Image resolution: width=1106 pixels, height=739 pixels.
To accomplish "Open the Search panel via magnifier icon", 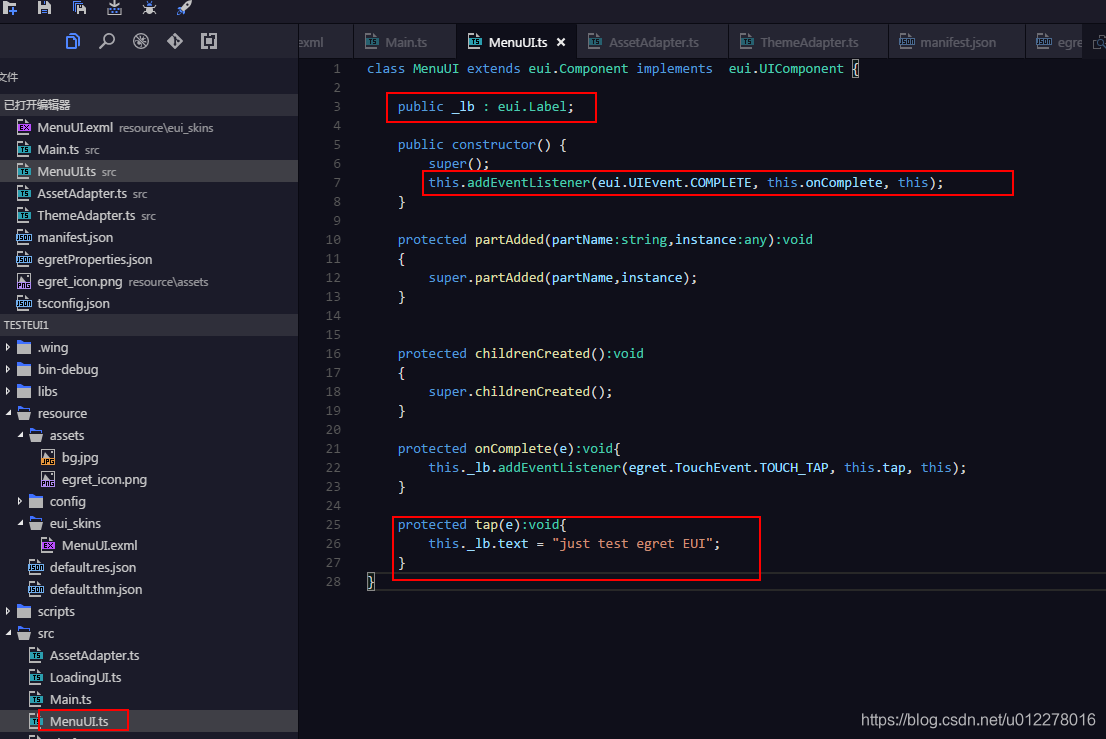I will coord(104,41).
